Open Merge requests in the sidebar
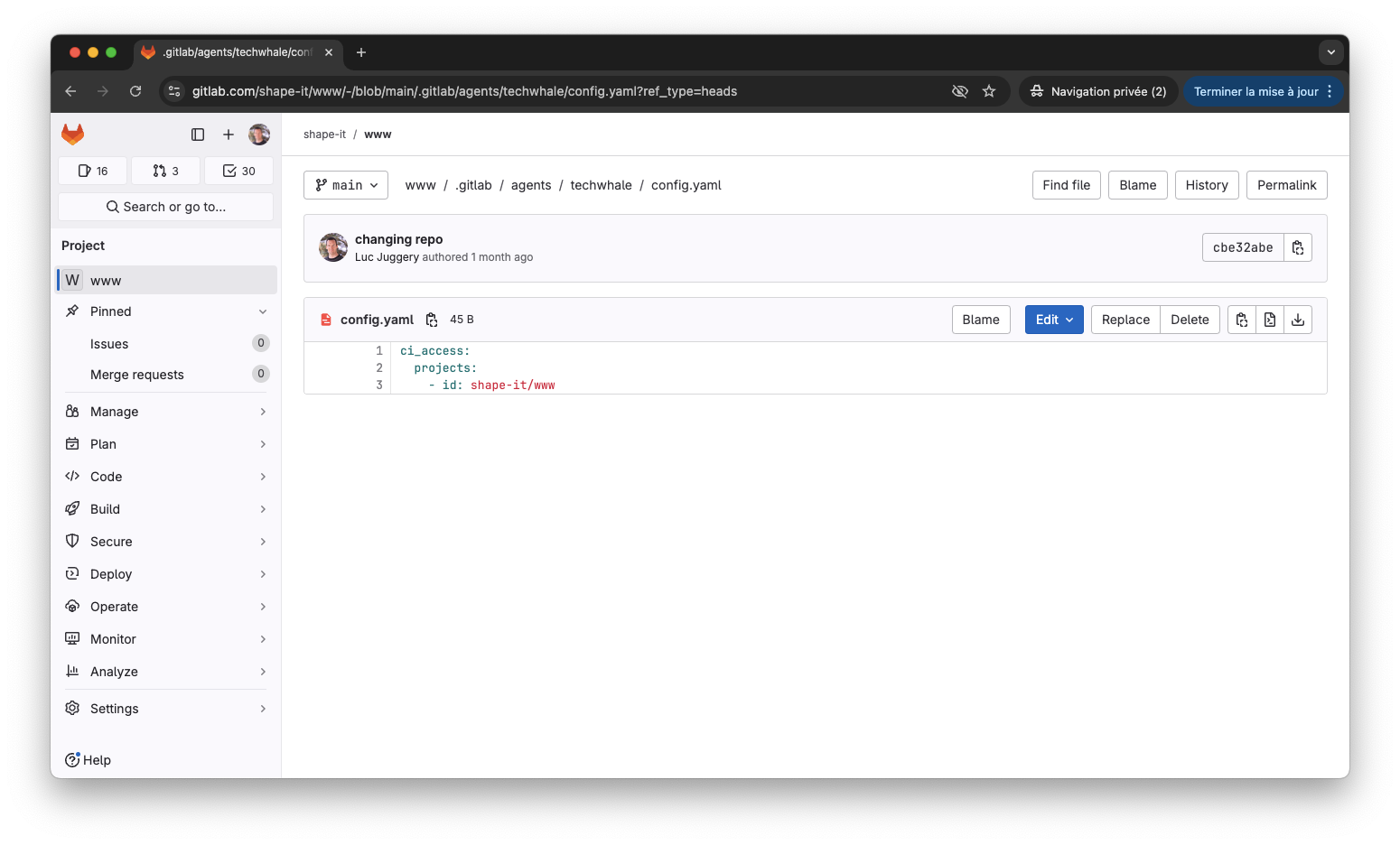The image size is (1400, 845). tap(166, 375)
